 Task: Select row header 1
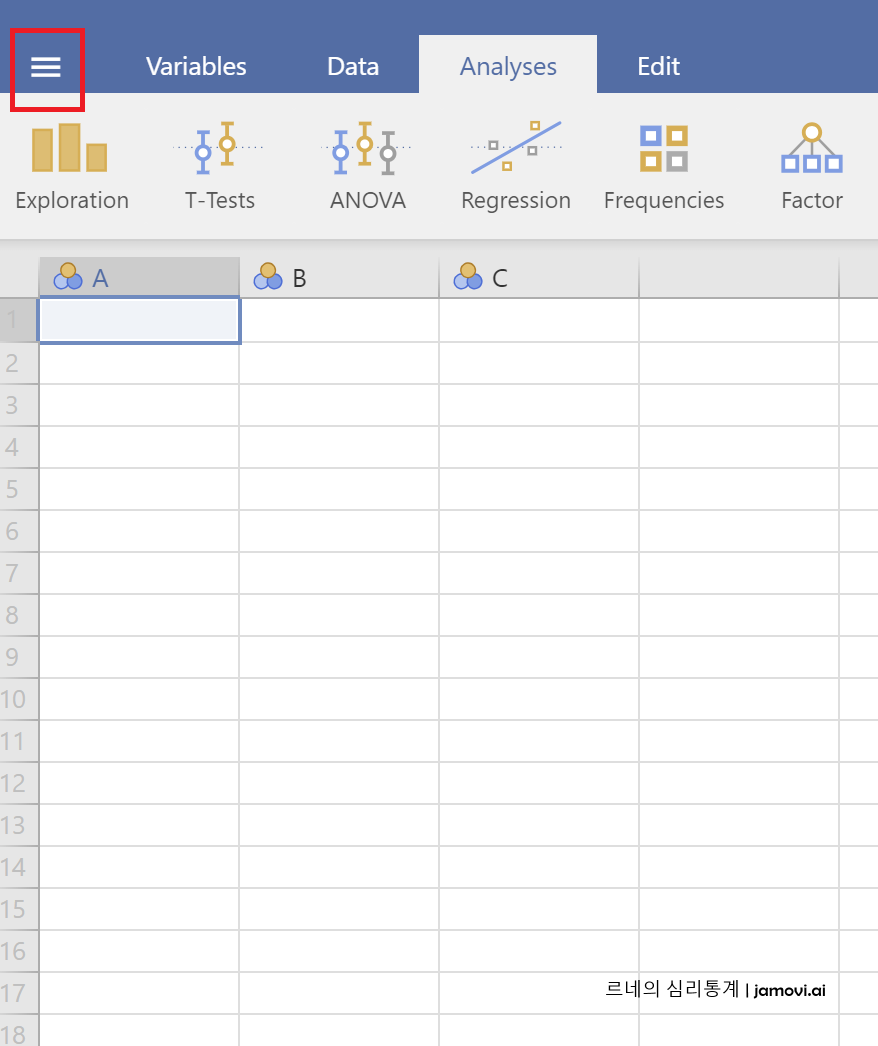19,320
